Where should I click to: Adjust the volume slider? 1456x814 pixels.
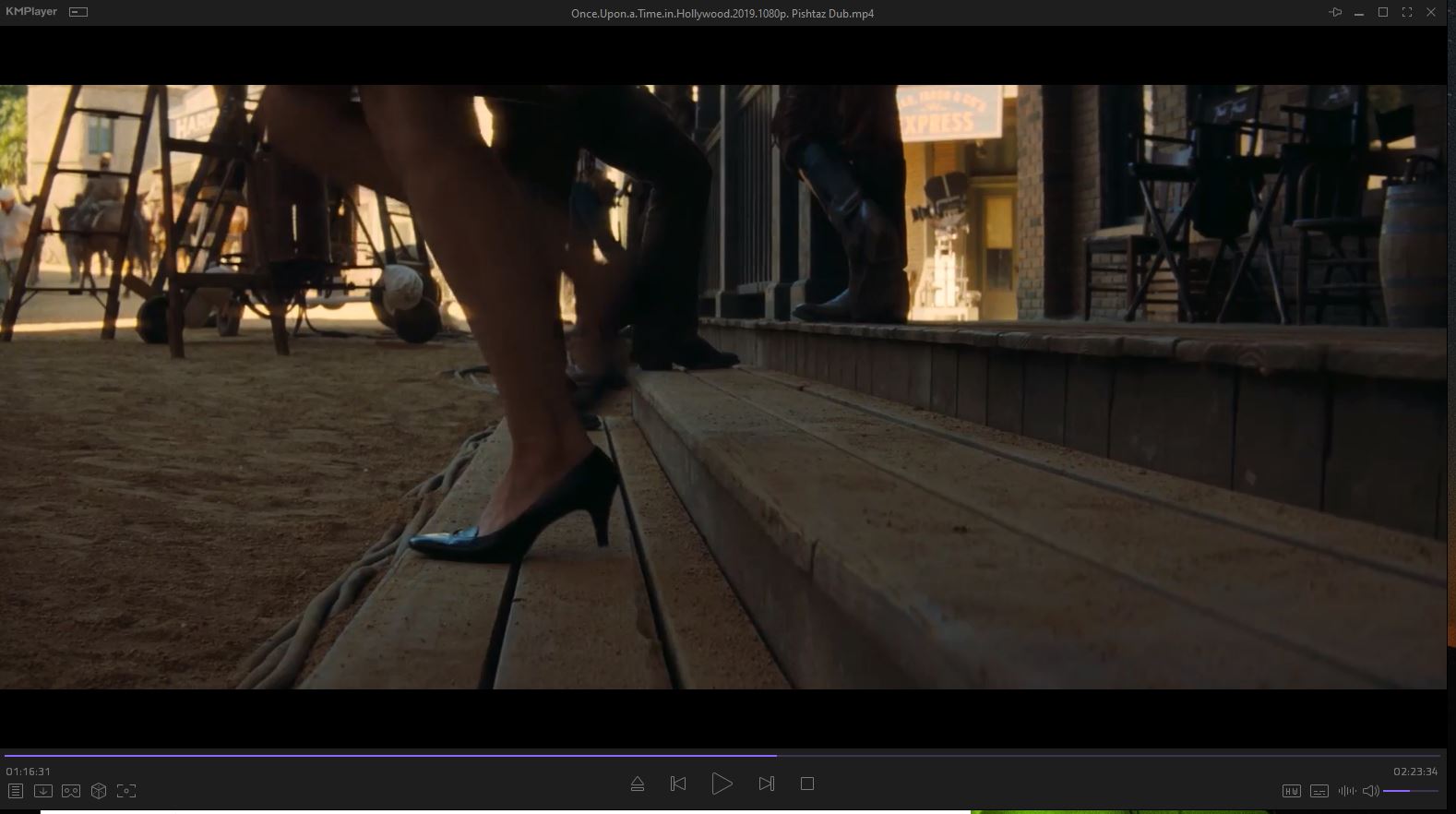coord(1409,791)
